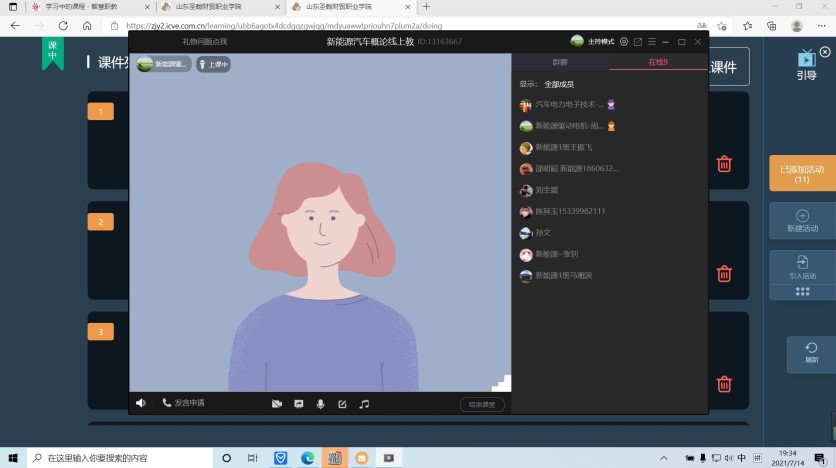Click the 引入活动 import icon
836x468 pixels.
(x=802, y=262)
